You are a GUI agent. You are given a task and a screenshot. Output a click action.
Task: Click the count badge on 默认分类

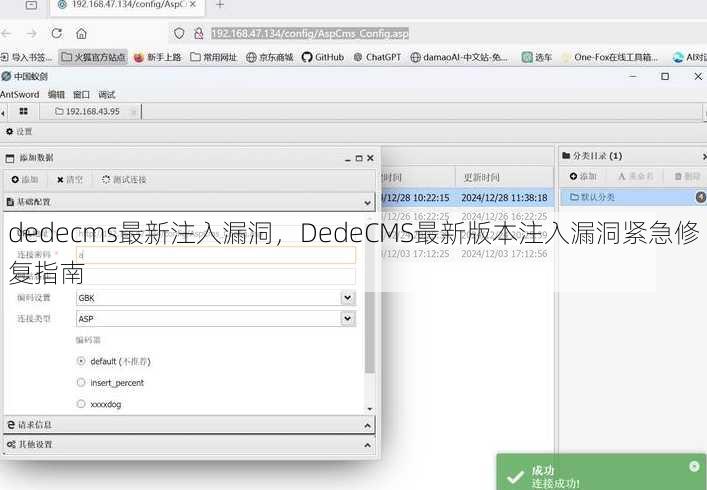pyautogui.click(x=701, y=197)
